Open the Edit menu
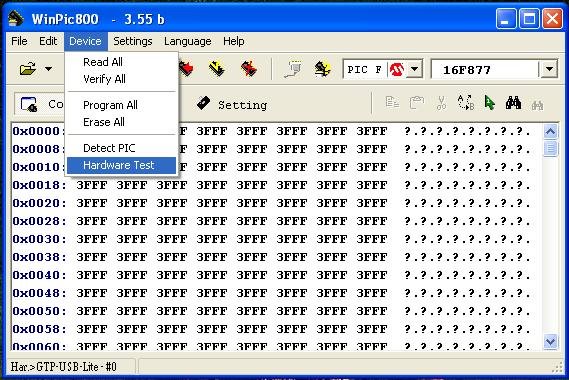This screenshot has width=569, height=380. 48,41
